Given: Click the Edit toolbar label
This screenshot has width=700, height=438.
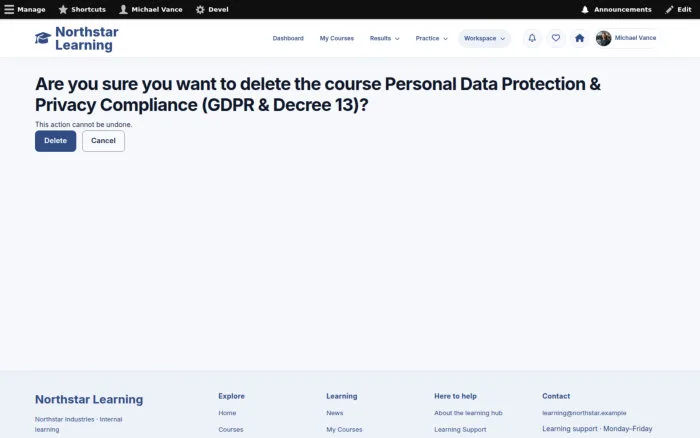Looking at the screenshot, I should coord(684,9).
